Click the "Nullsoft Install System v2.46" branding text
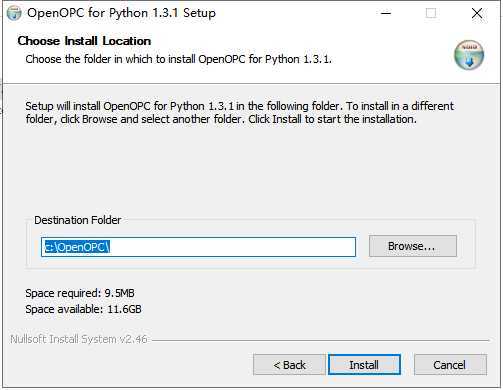 (x=79, y=339)
